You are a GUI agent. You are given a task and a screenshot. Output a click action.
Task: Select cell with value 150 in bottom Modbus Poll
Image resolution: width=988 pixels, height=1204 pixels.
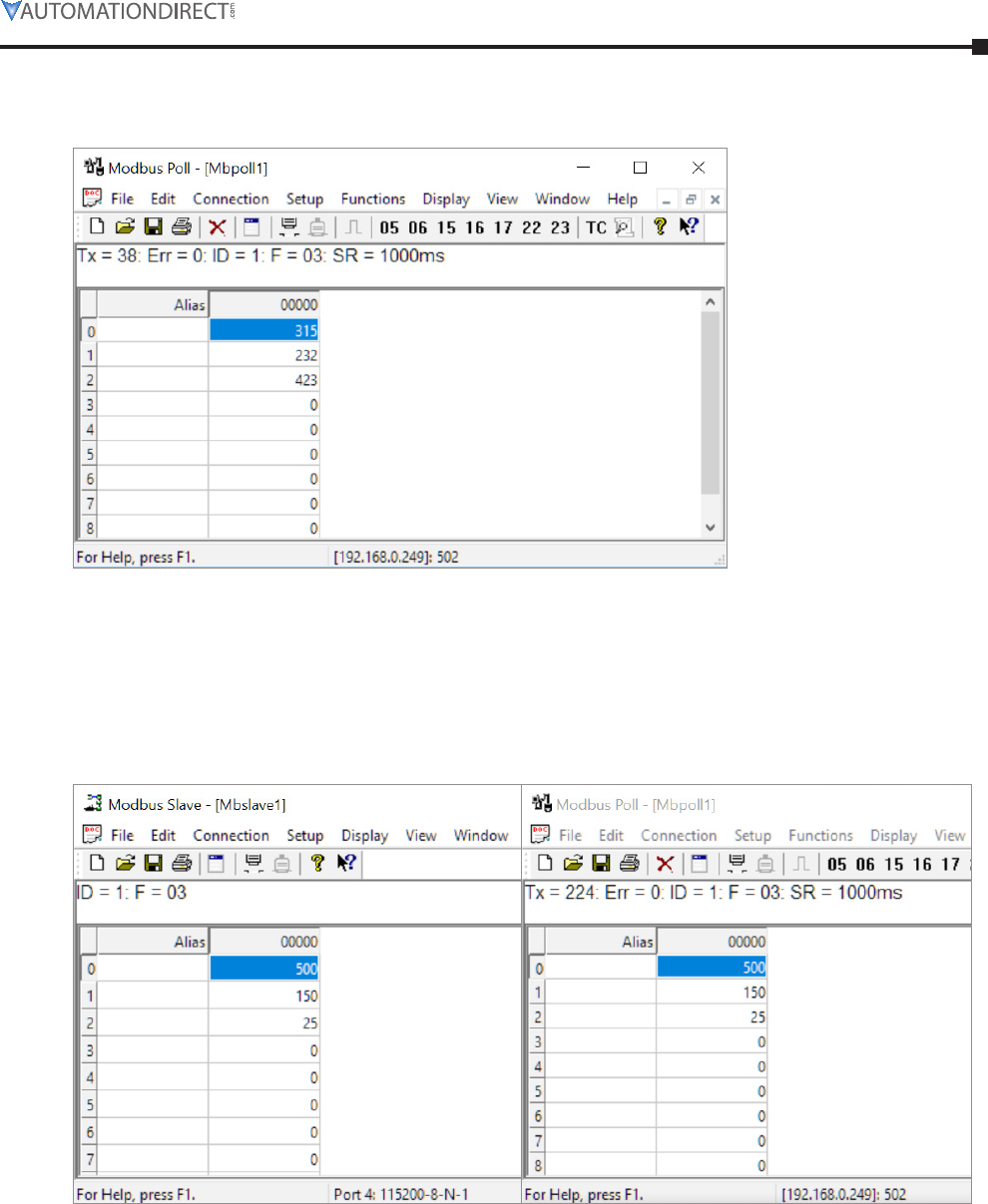click(x=712, y=993)
